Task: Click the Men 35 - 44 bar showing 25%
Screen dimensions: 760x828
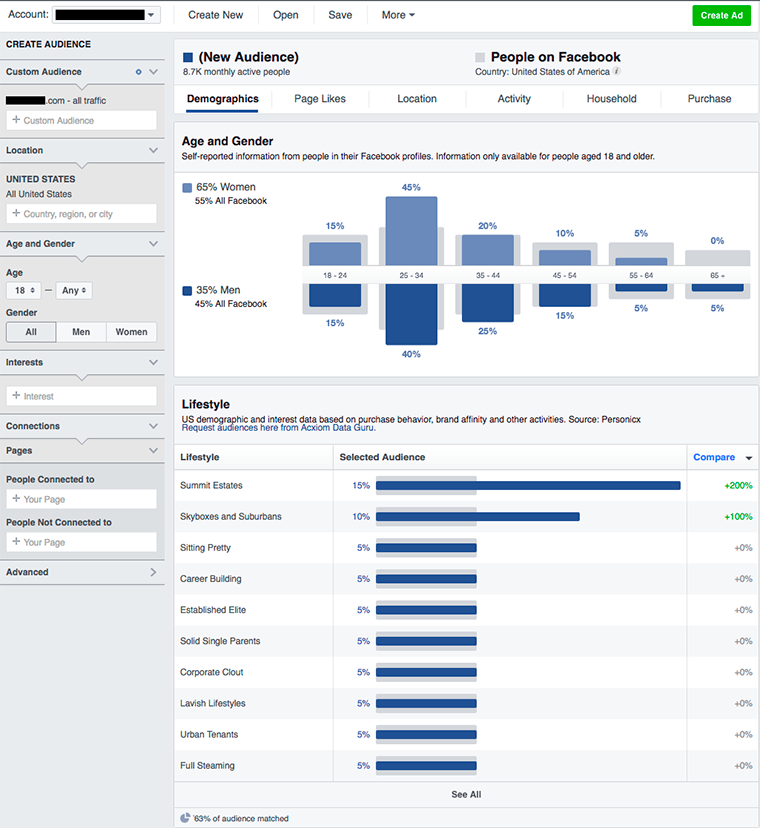Action: [487, 303]
